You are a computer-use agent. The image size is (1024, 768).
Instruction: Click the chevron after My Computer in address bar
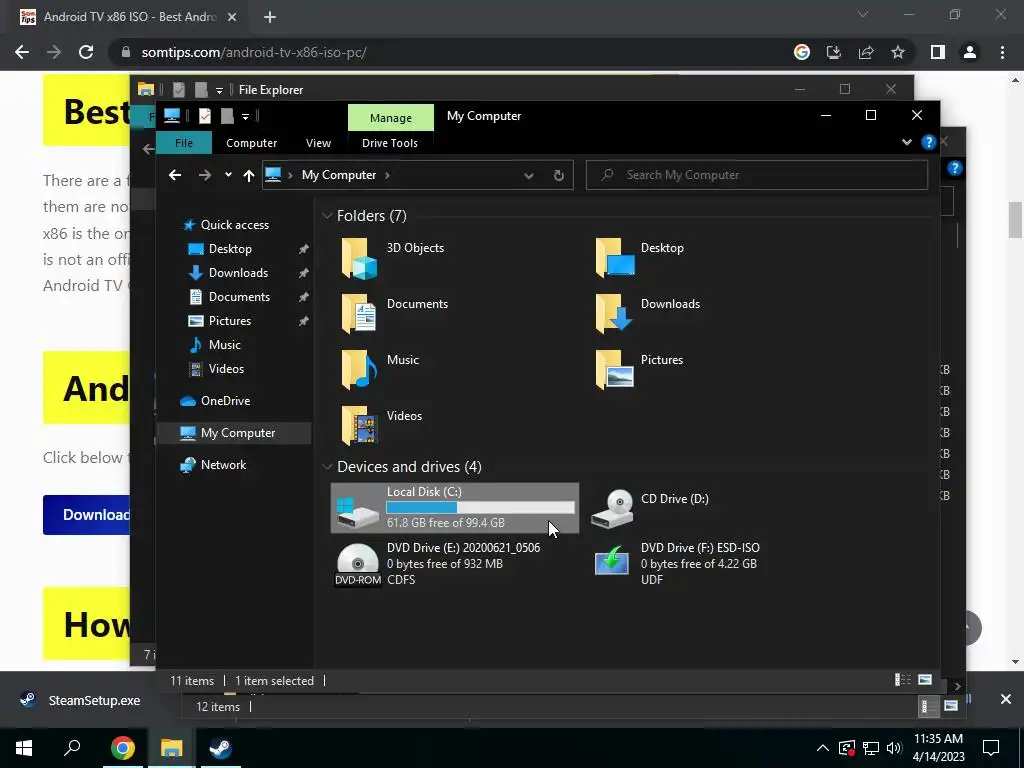click(x=387, y=175)
